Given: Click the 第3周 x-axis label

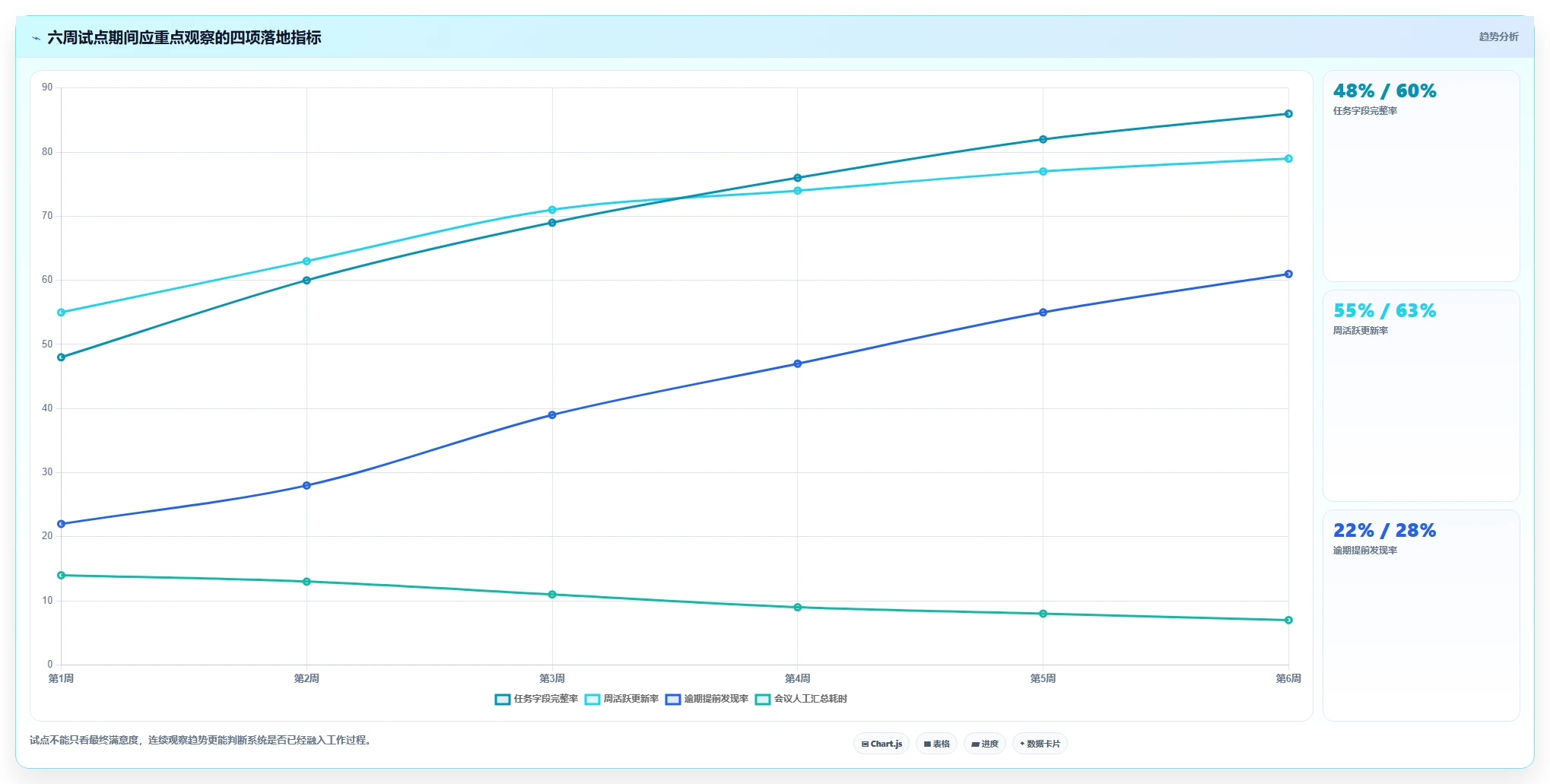Looking at the screenshot, I should coord(552,678).
